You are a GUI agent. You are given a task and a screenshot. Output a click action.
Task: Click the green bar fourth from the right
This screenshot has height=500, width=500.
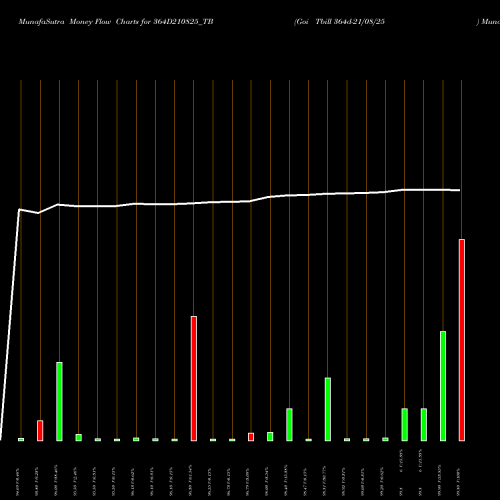404,425
